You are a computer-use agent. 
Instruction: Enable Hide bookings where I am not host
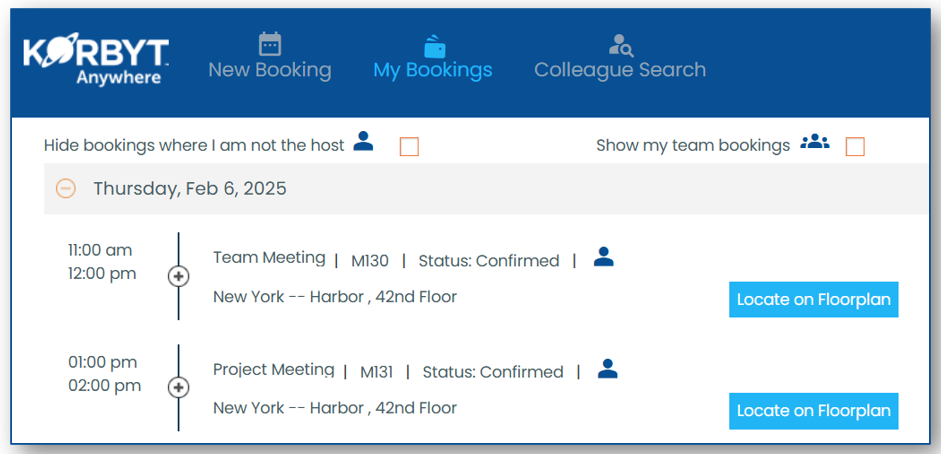(x=408, y=147)
